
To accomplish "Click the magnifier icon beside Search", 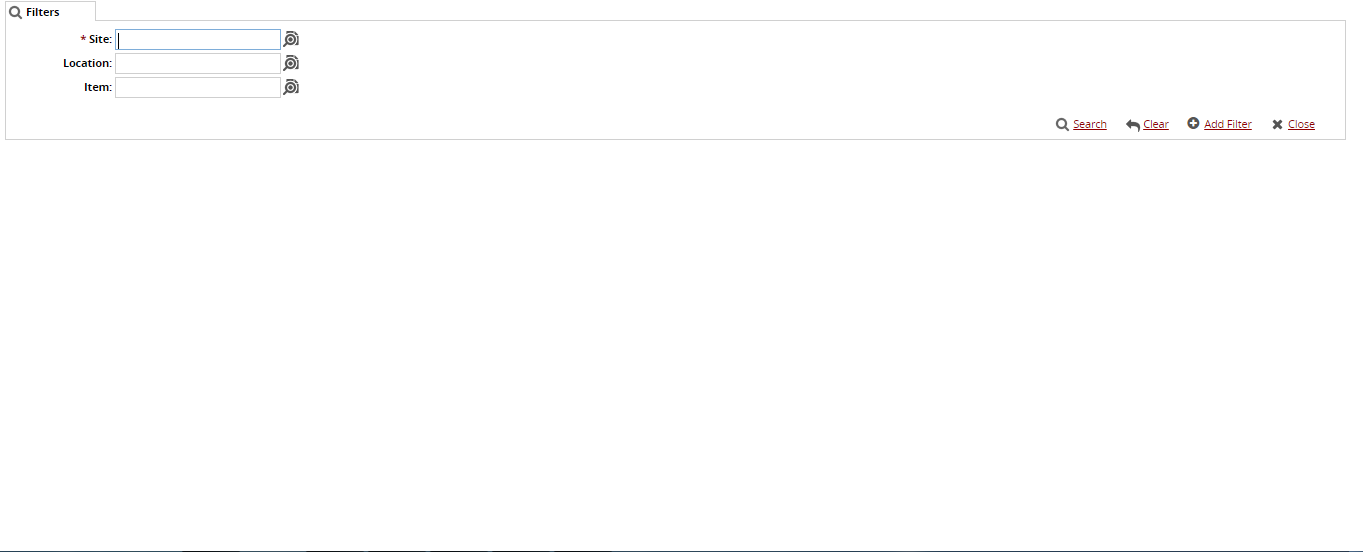I will point(1062,125).
